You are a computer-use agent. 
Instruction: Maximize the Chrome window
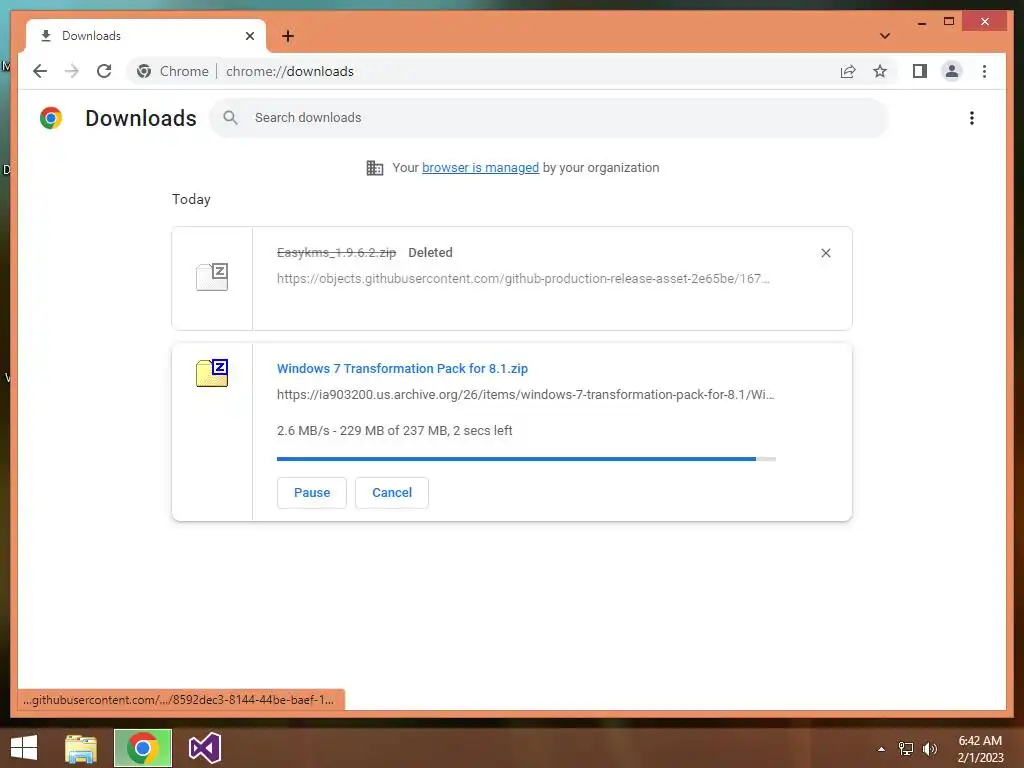pos(949,22)
